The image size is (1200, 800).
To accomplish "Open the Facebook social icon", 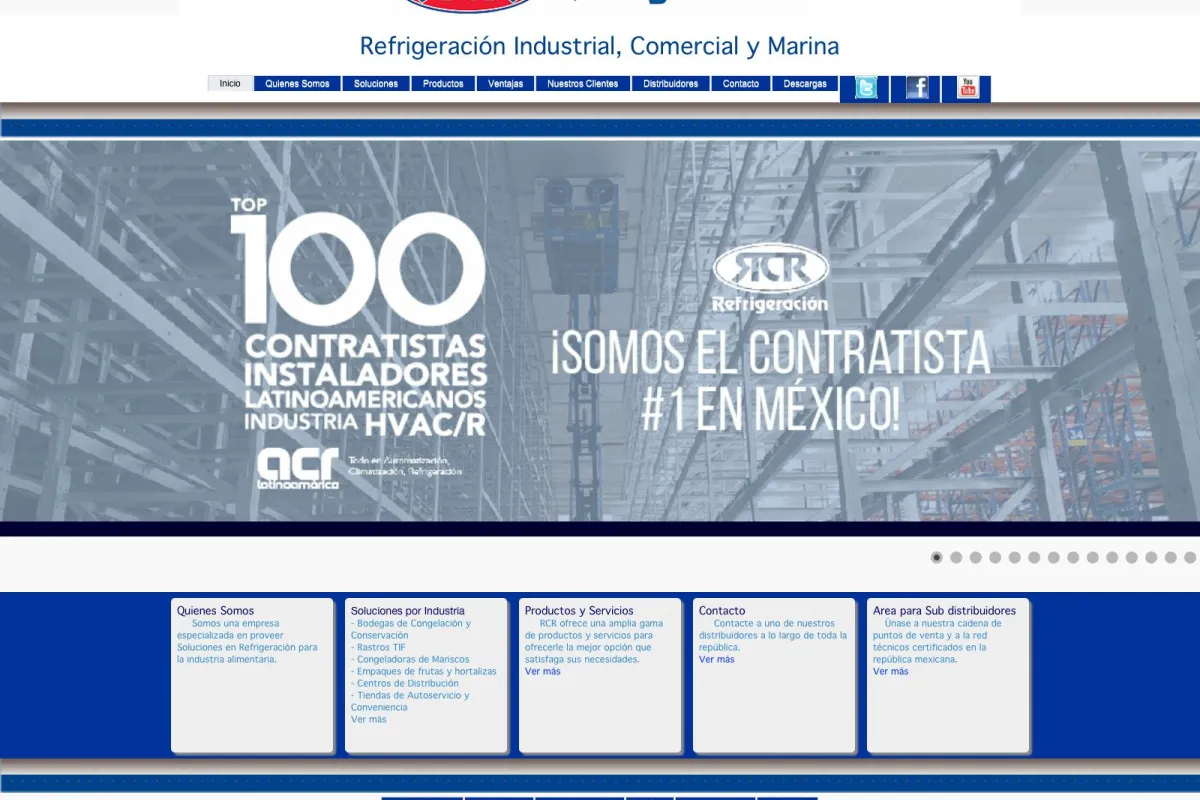I will (x=917, y=88).
